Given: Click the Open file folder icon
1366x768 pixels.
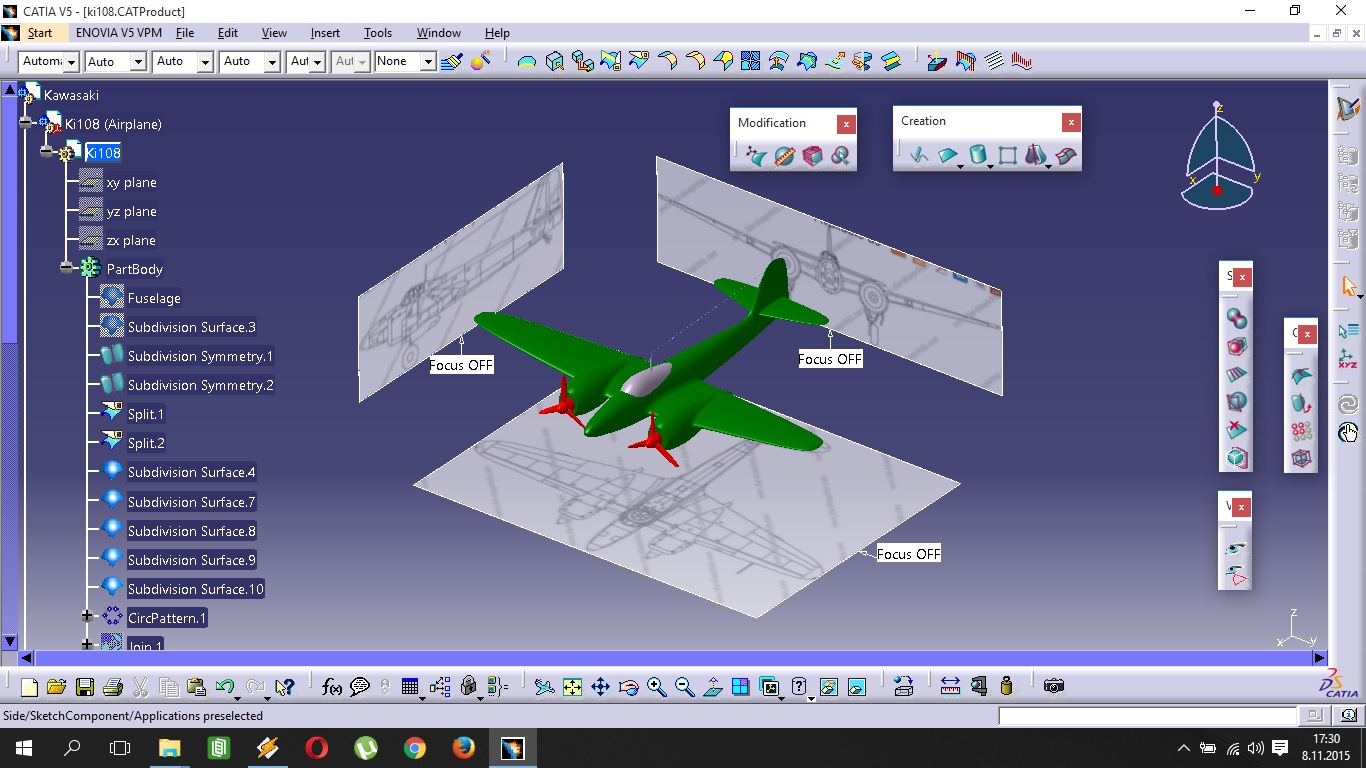Looking at the screenshot, I should click(56, 687).
